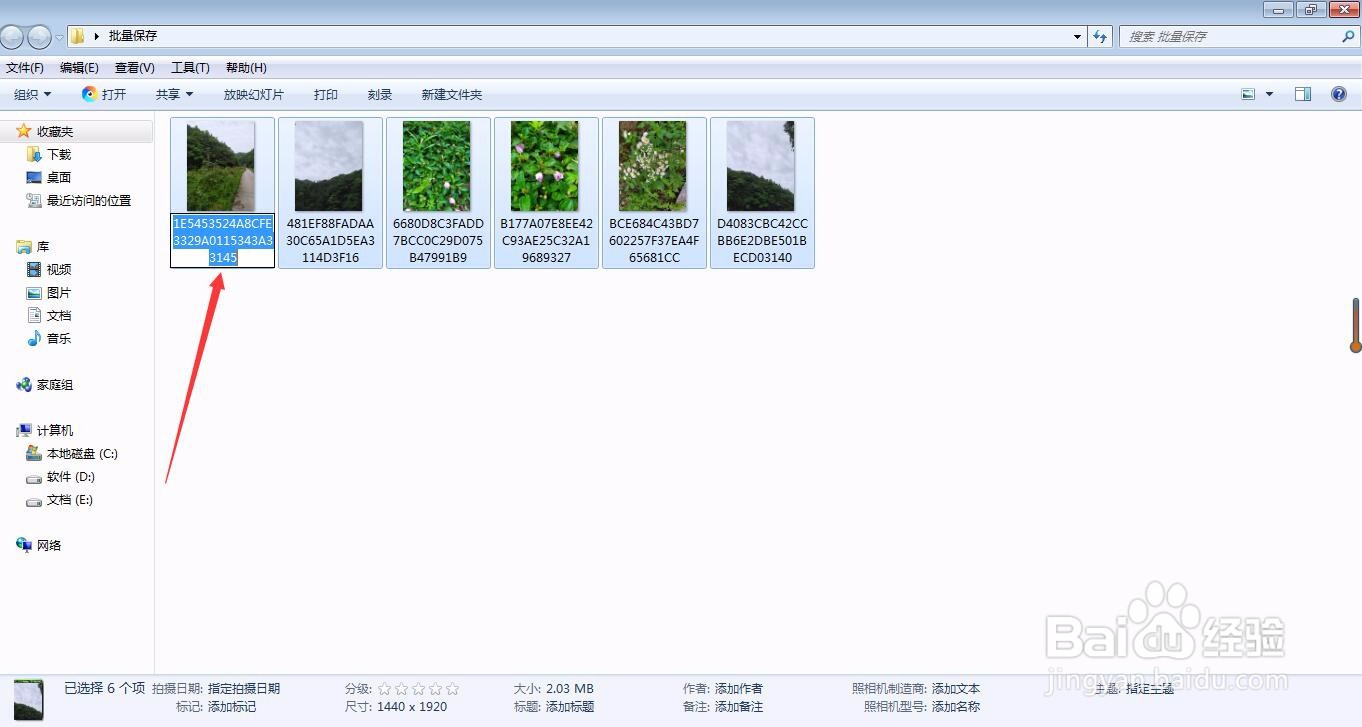
Task: Select 桌面 in favorites
Action: [58, 177]
